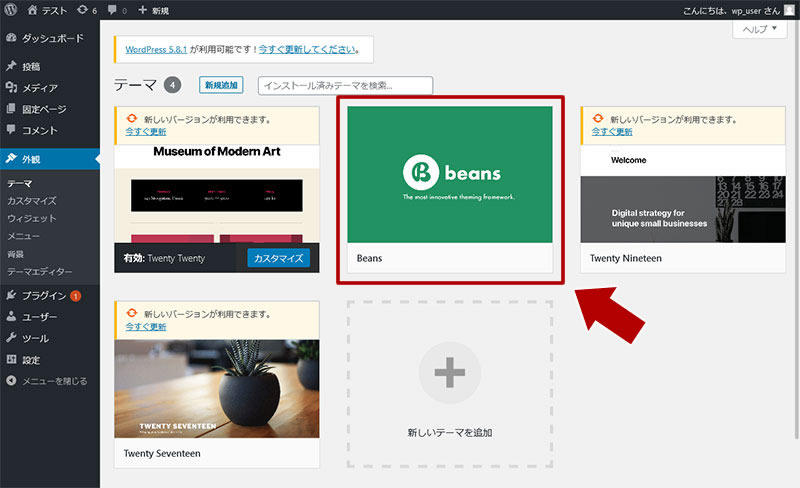The width and height of the screenshot is (800, 488).
Task: Select the 外観 menu in the sidebar
Action: tap(50, 159)
